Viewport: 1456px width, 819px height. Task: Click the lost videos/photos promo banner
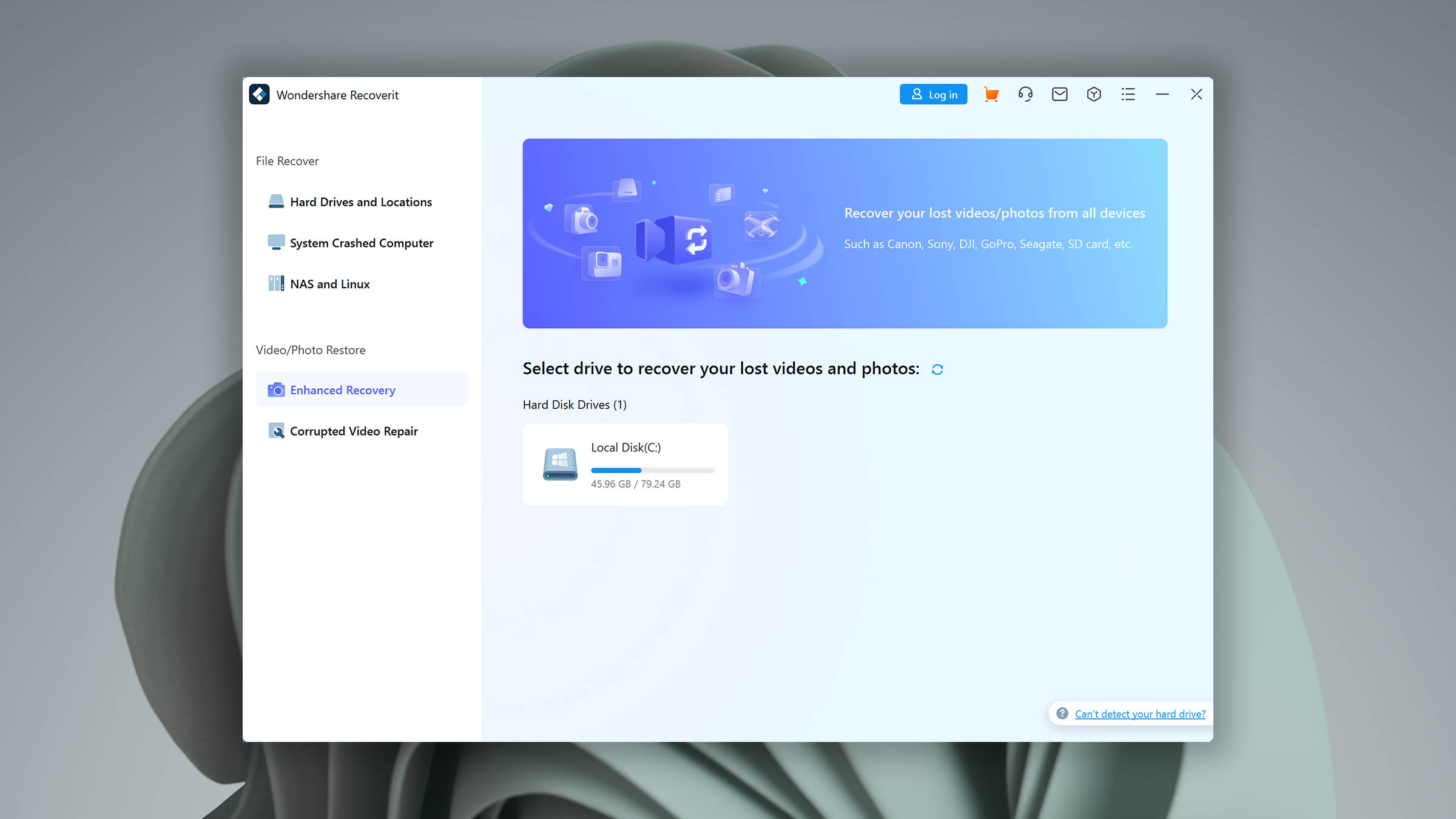point(844,234)
